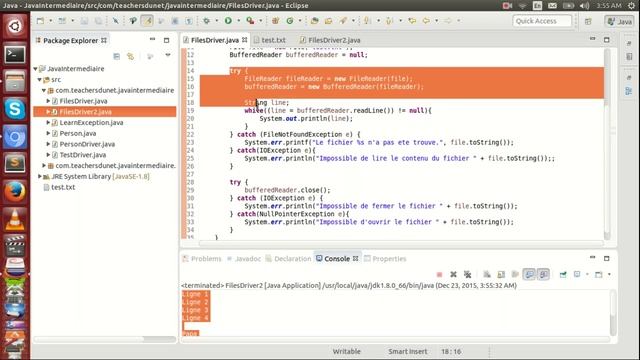Click the Open Task folder icon
Screen dimensions: 640x360
click(328, 21)
